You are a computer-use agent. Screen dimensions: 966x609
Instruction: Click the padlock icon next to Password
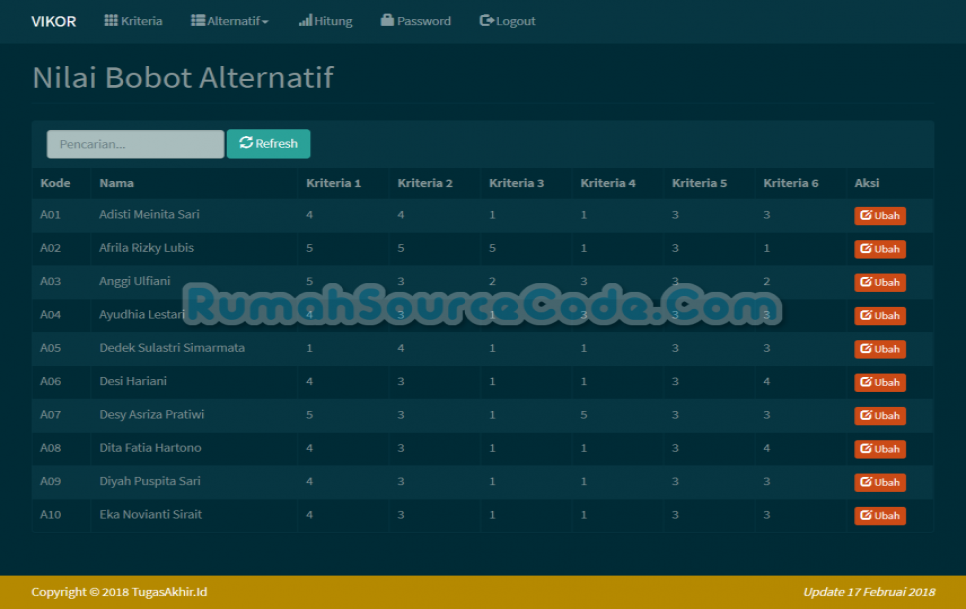click(386, 20)
